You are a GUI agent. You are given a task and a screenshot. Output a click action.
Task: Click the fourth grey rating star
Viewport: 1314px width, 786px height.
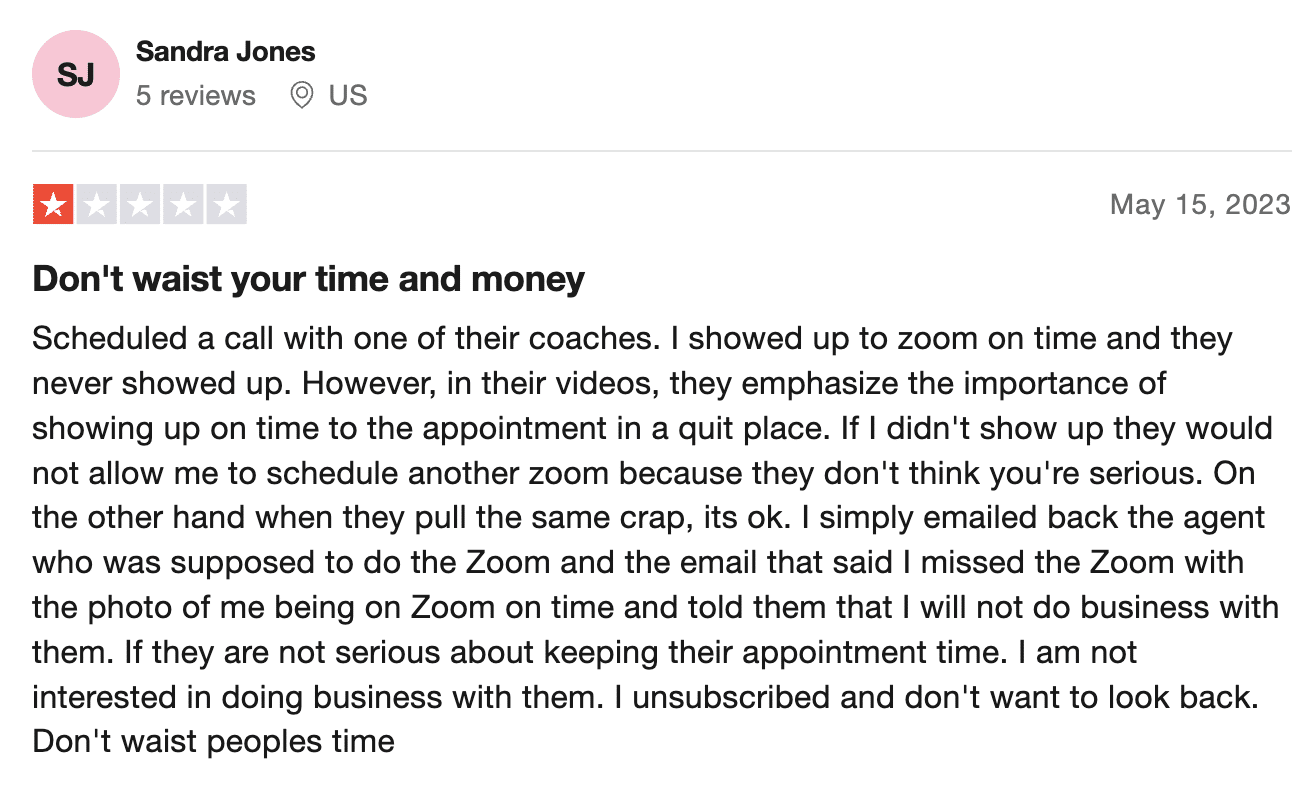coord(183,205)
